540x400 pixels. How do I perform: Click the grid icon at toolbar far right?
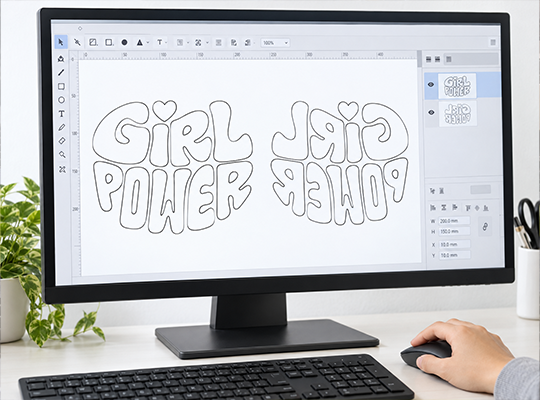493,42
